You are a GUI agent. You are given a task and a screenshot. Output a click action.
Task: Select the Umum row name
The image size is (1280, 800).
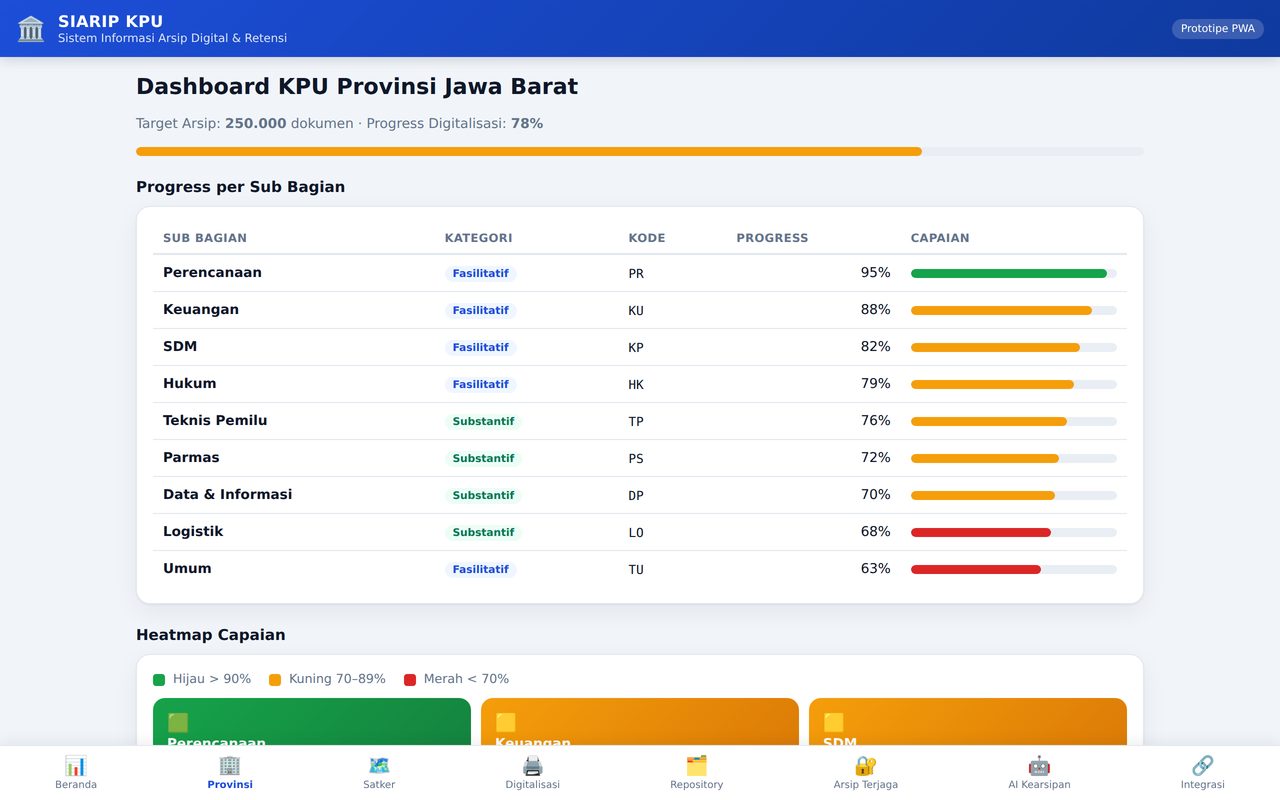pyautogui.click(x=187, y=569)
